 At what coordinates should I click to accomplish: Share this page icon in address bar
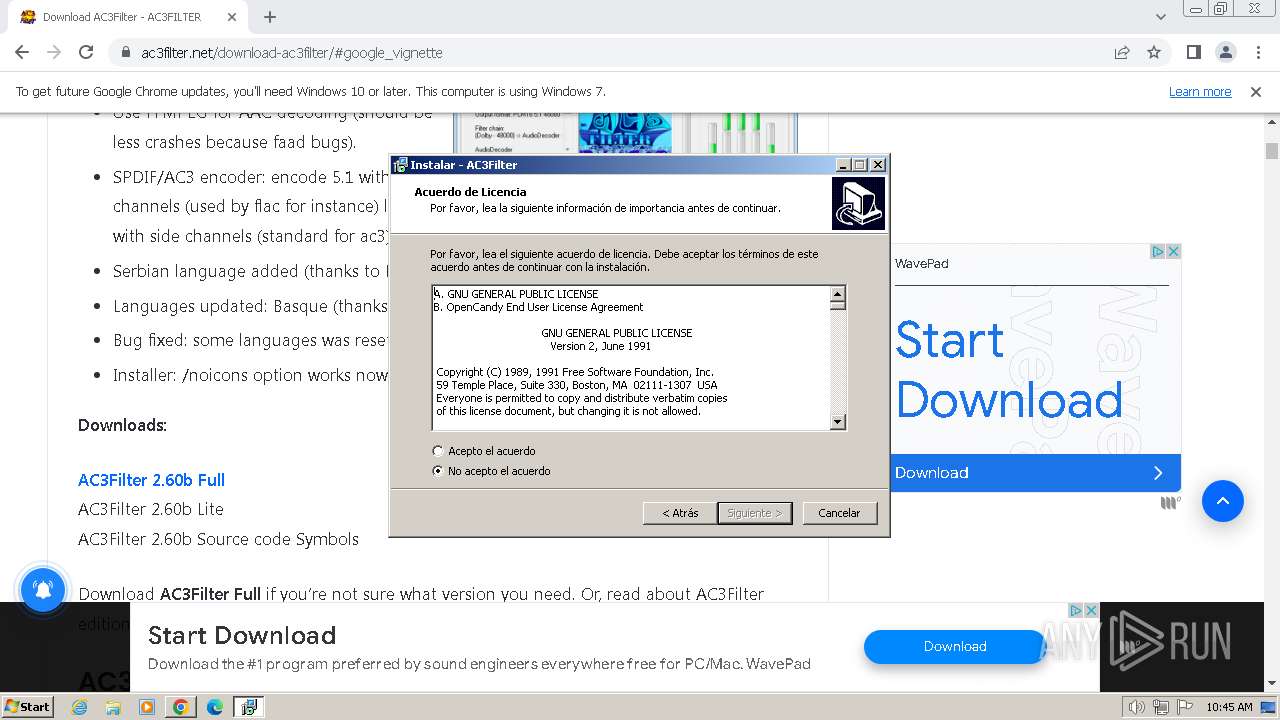[1122, 52]
